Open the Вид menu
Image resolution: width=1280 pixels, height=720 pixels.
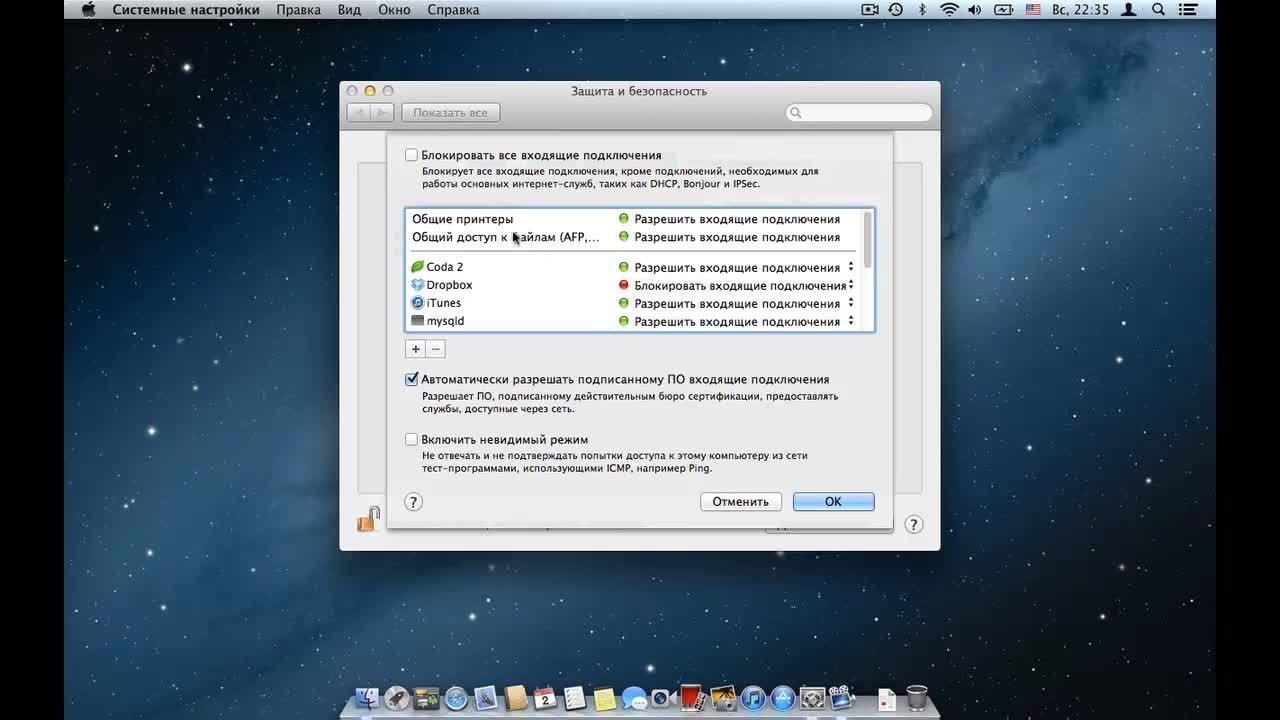(x=349, y=9)
